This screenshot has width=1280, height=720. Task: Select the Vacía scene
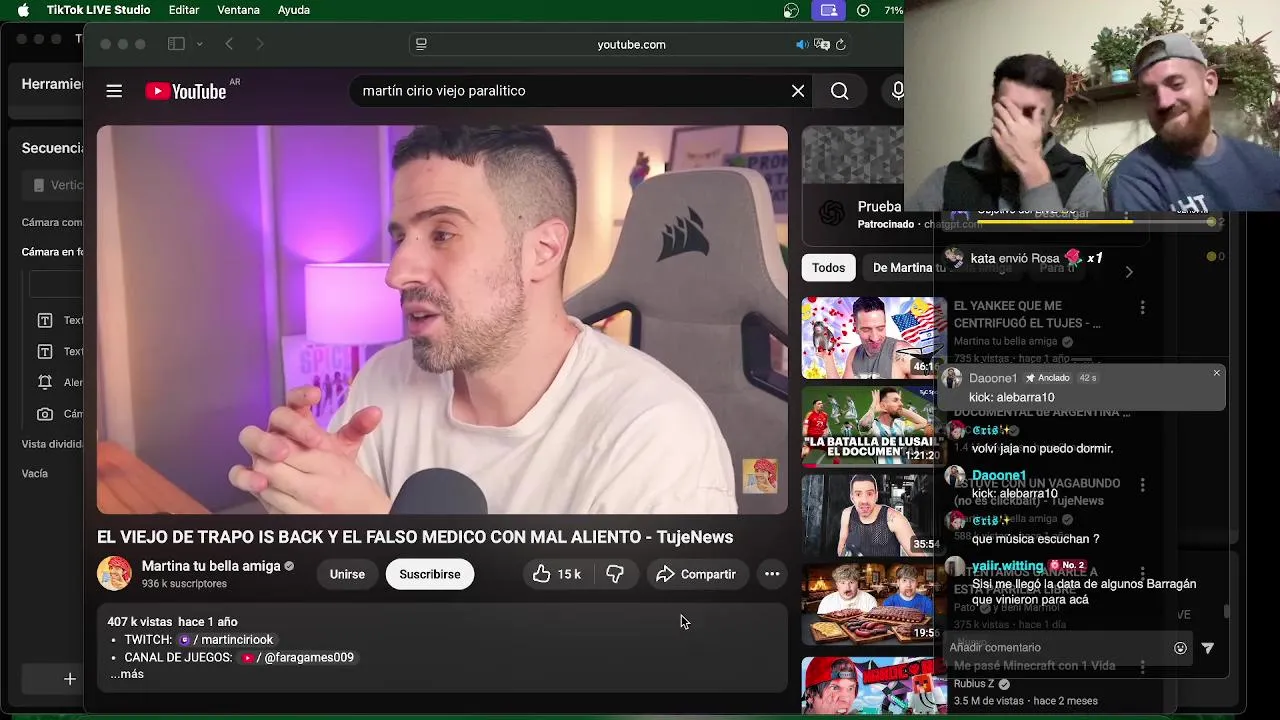pyautogui.click(x=35, y=474)
